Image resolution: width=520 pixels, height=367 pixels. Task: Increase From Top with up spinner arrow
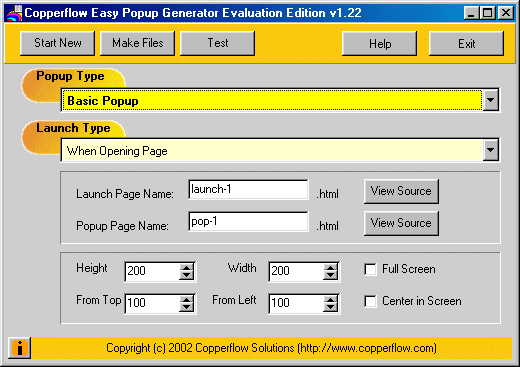(186, 299)
